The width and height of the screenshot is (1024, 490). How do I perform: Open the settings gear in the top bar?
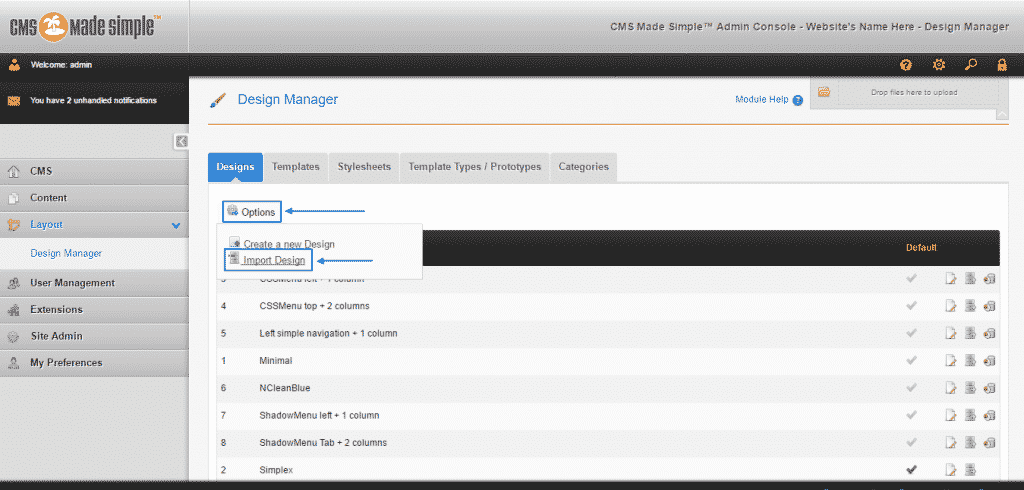pos(939,65)
